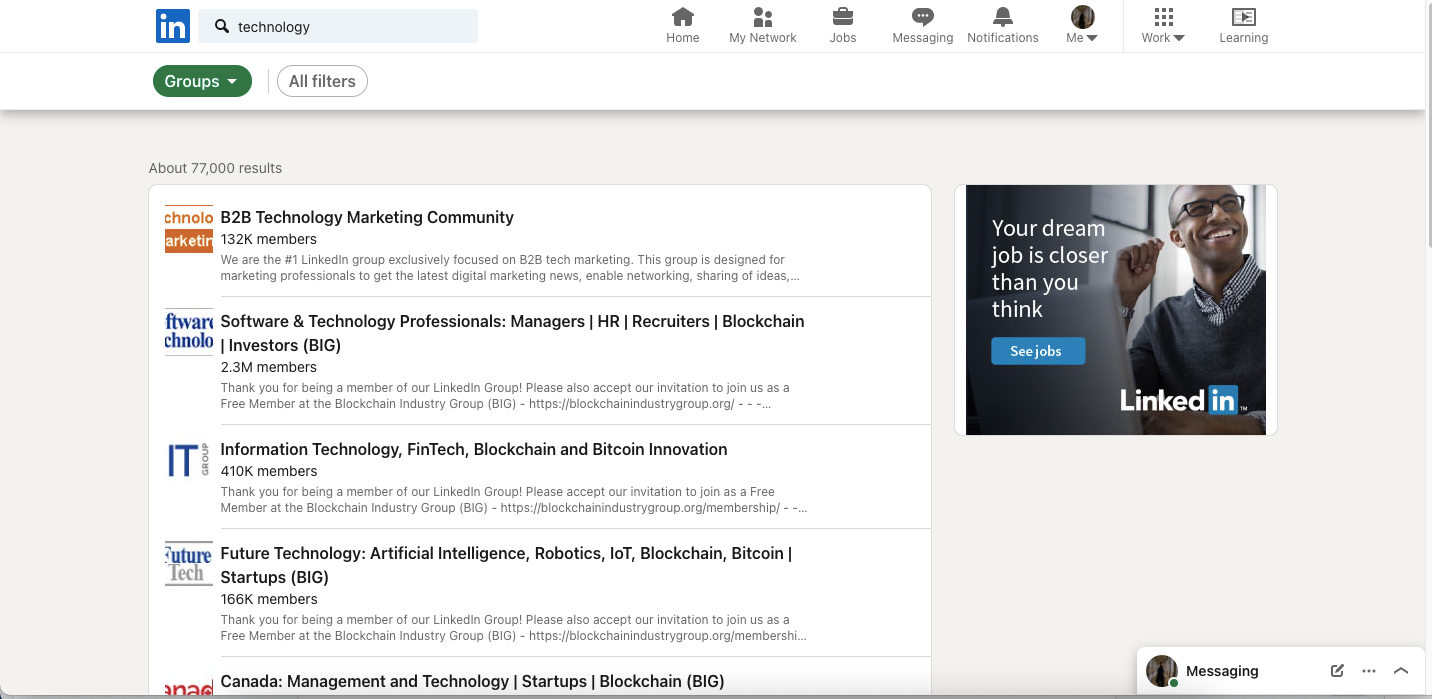Start a new message with the compose icon
Image resolution: width=1432 pixels, height=699 pixels.
pos(1337,671)
